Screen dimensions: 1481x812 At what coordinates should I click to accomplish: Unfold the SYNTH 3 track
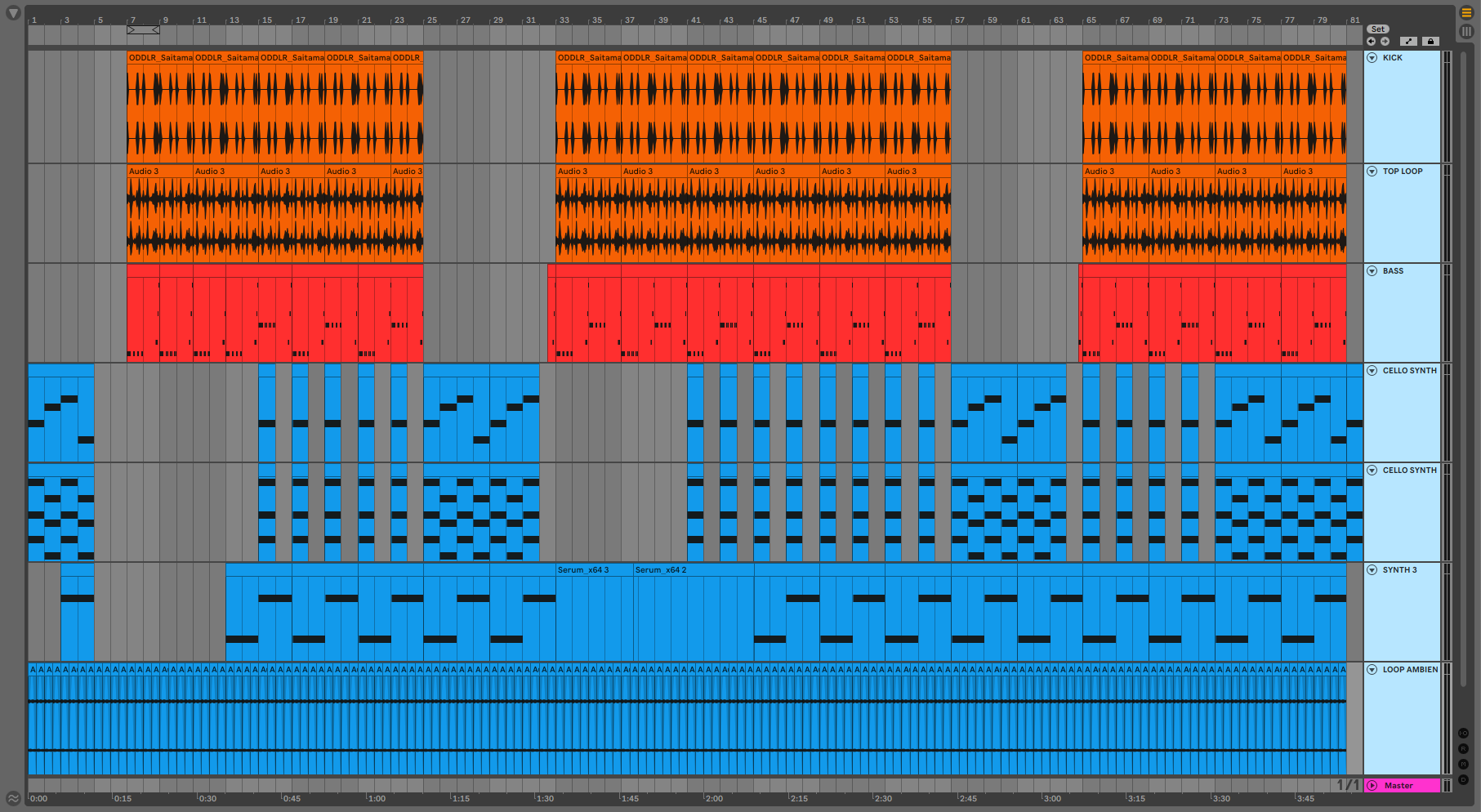1372,570
